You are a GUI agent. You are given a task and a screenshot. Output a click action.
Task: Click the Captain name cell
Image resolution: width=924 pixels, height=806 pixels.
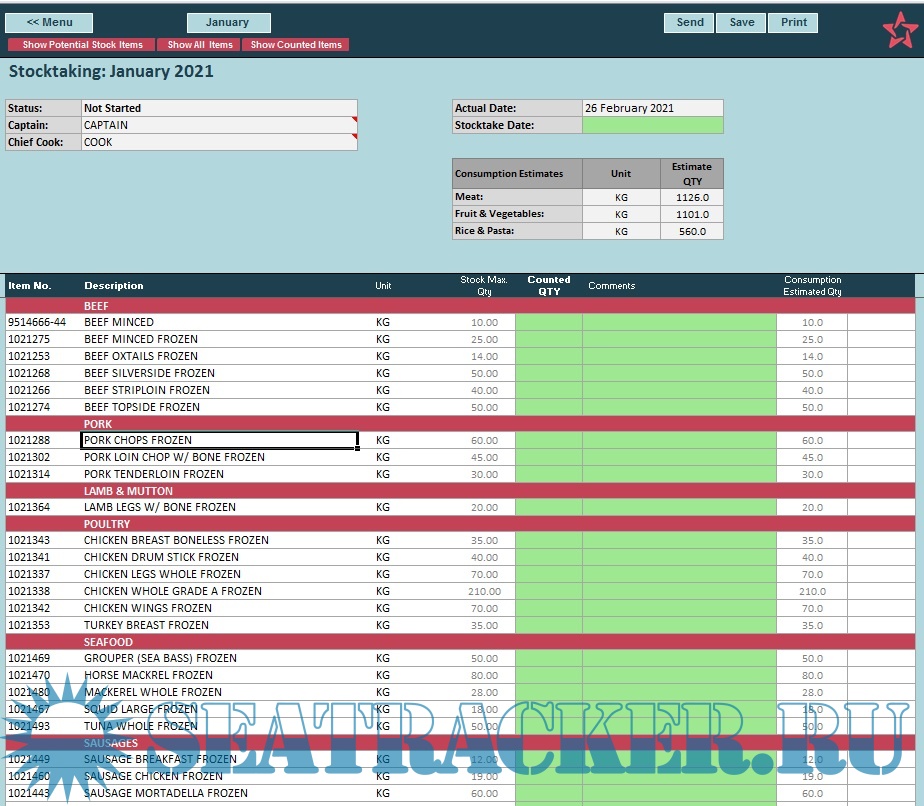(218, 125)
